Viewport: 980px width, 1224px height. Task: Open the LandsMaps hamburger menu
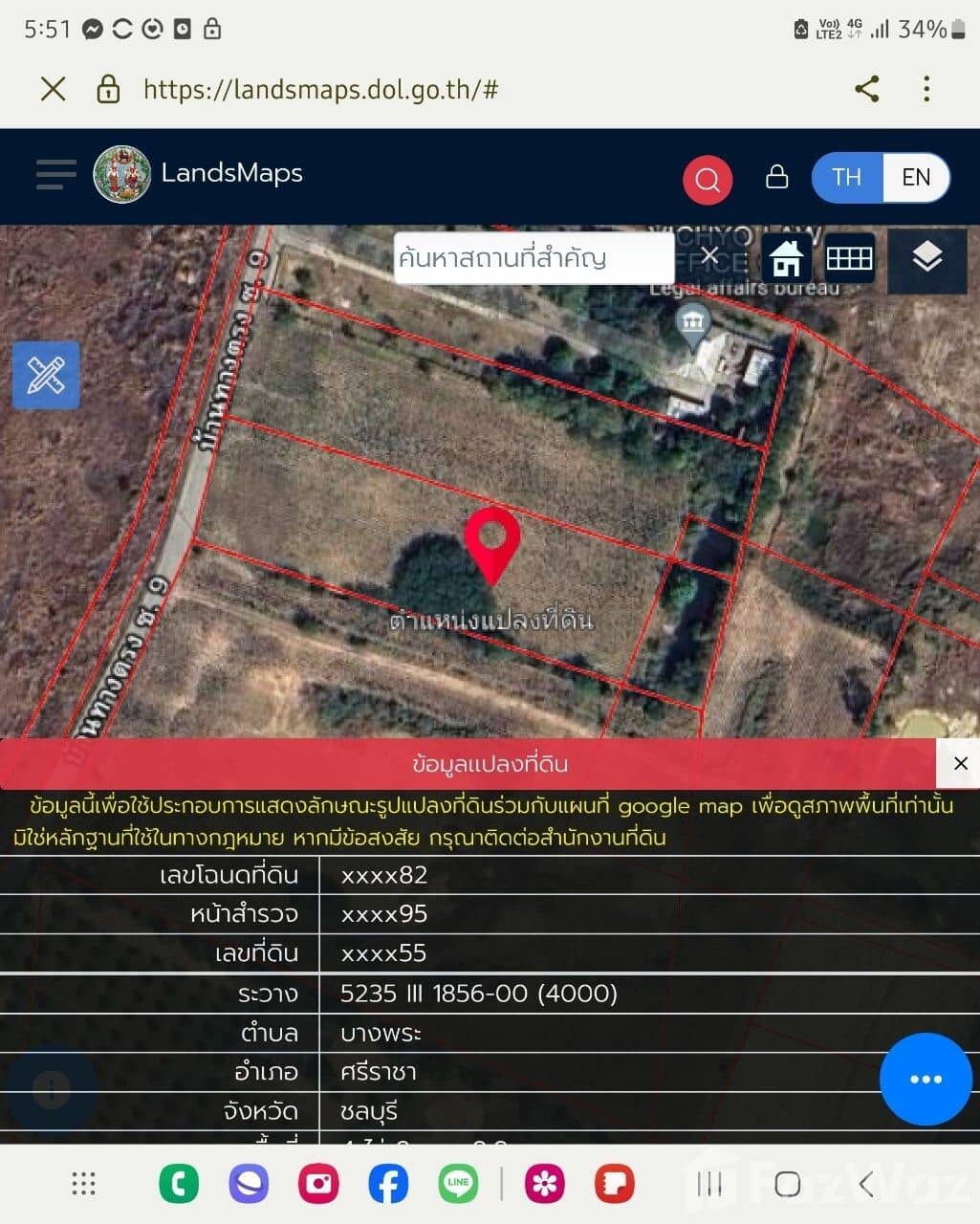coord(55,175)
